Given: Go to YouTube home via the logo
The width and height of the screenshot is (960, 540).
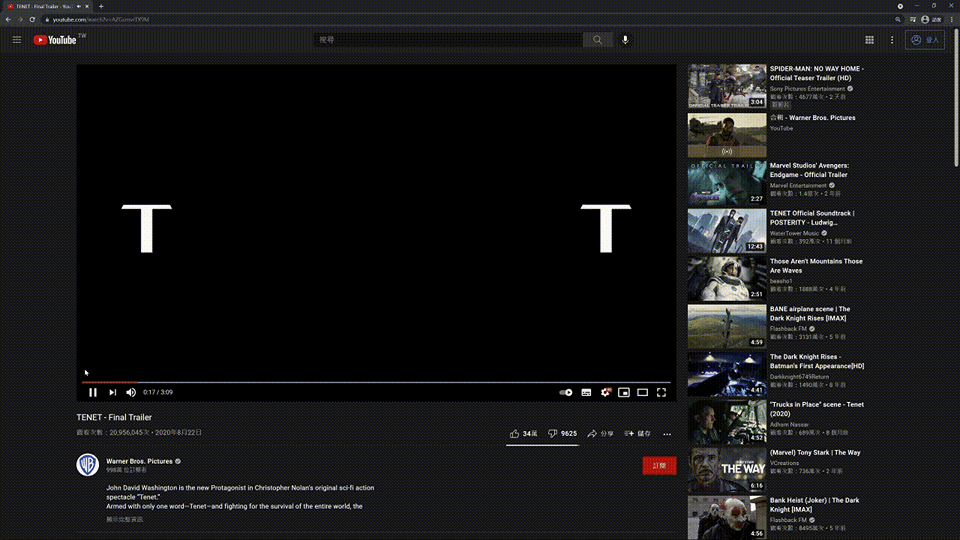Looking at the screenshot, I should [x=55, y=40].
